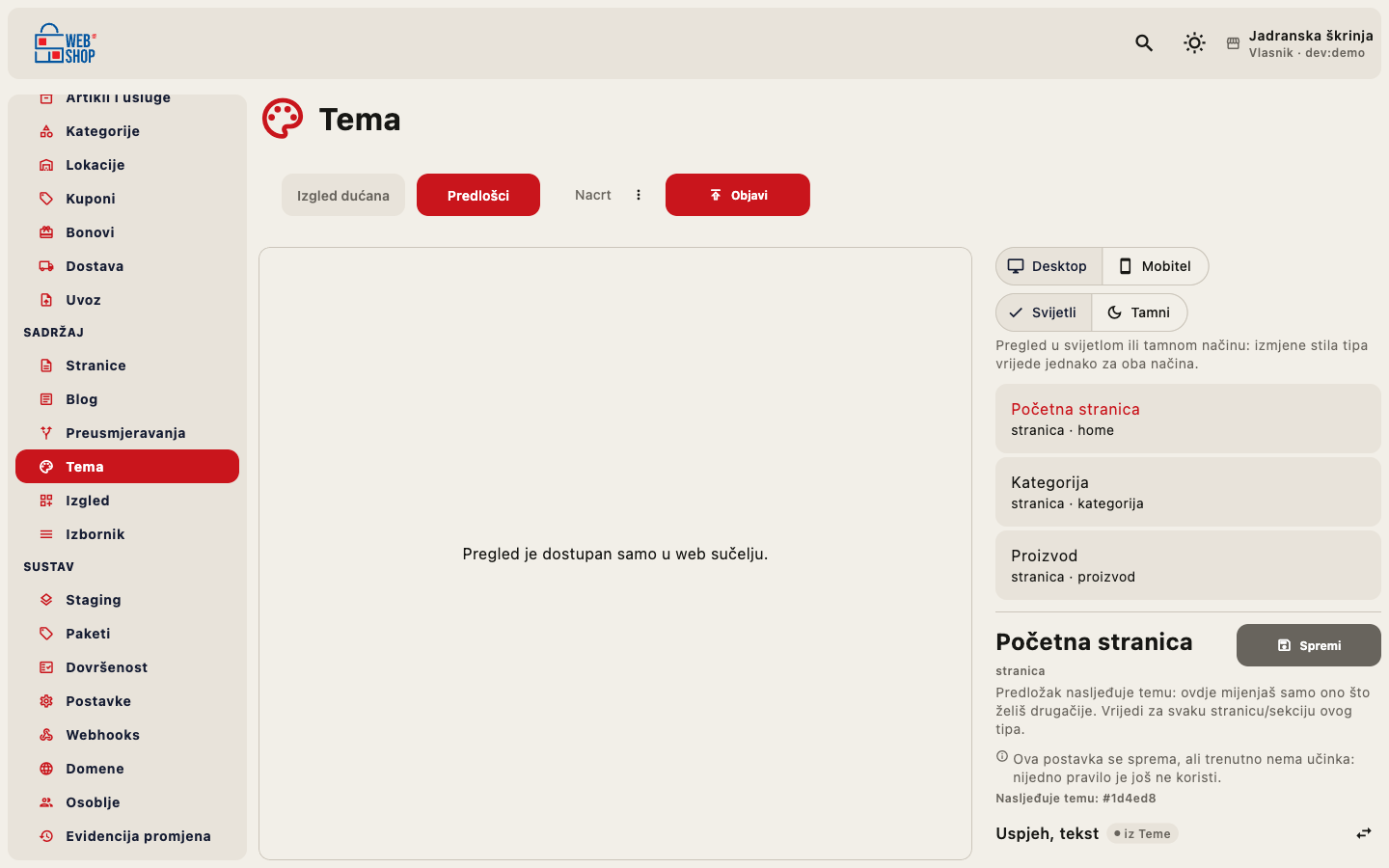This screenshot has width=1389, height=868.
Task: Click the Dostava truck icon
Action: pos(46,266)
